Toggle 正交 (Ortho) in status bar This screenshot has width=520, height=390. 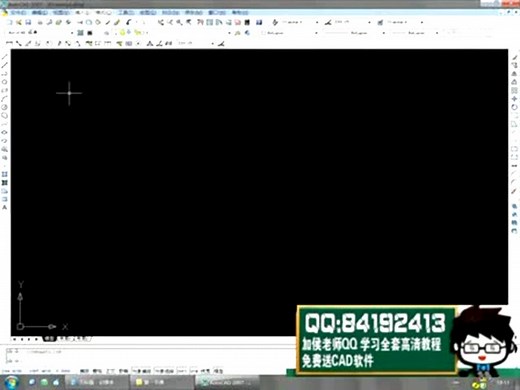click(x=111, y=371)
